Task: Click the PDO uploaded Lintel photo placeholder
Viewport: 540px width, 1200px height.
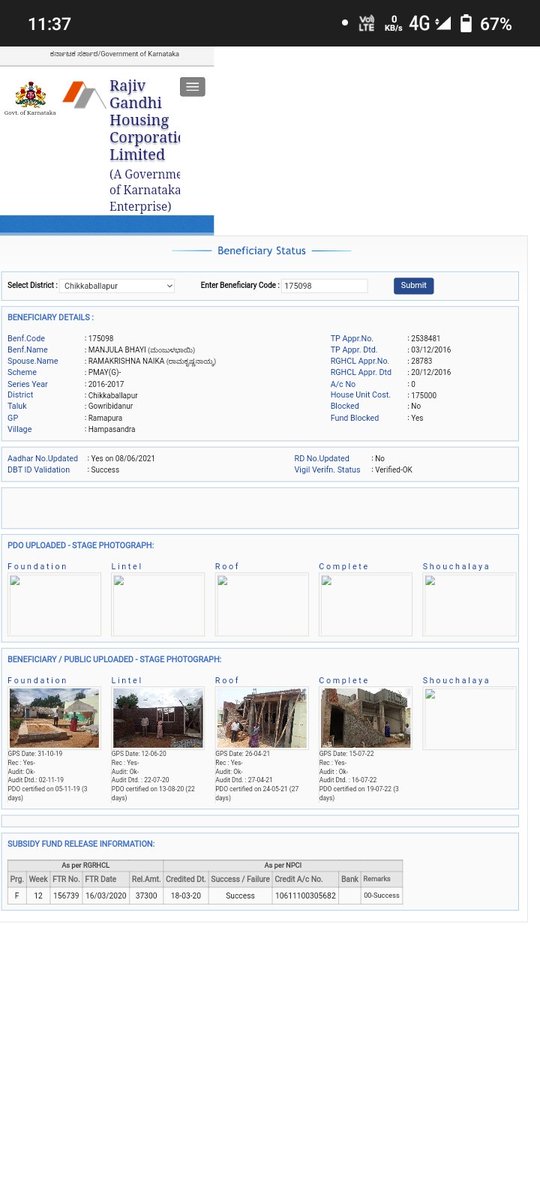Action: [x=158, y=605]
